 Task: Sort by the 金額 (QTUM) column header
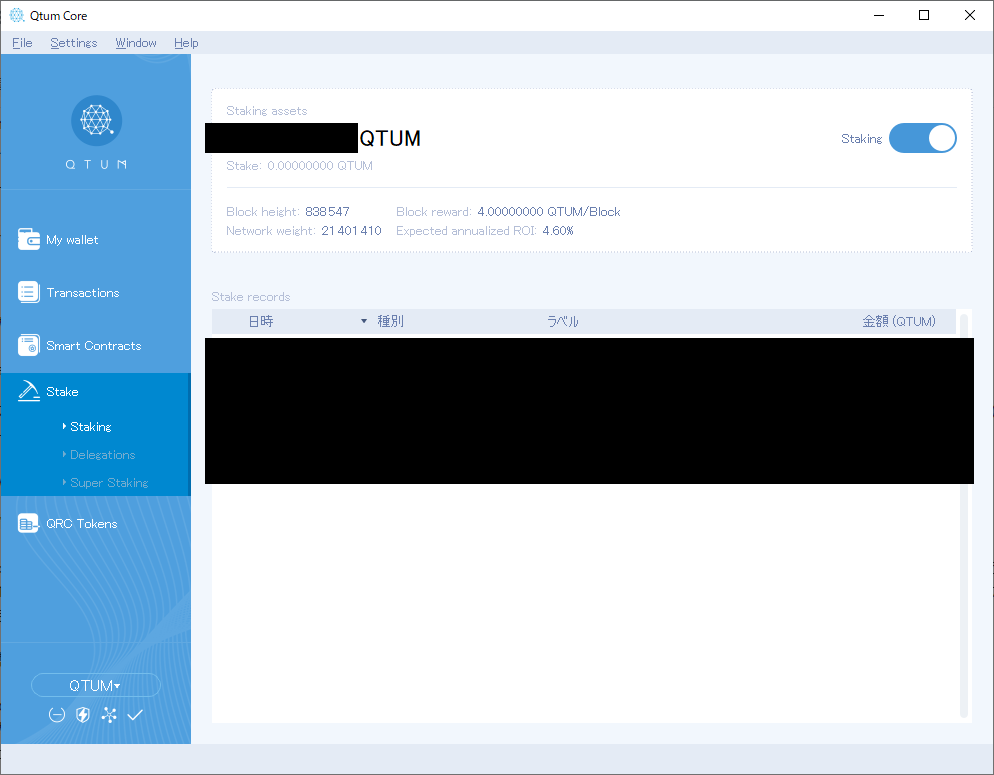pos(899,321)
